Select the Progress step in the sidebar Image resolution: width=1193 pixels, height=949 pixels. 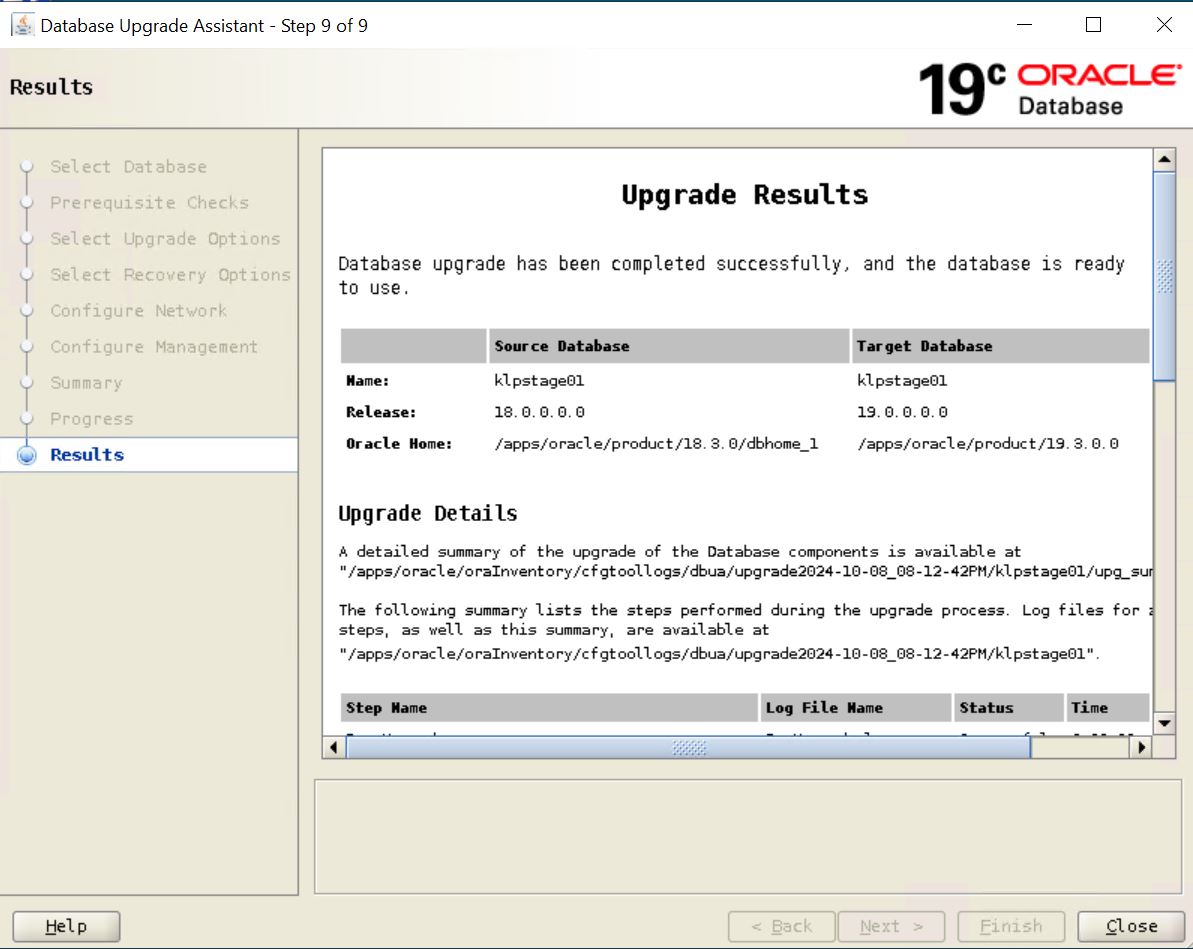(91, 419)
